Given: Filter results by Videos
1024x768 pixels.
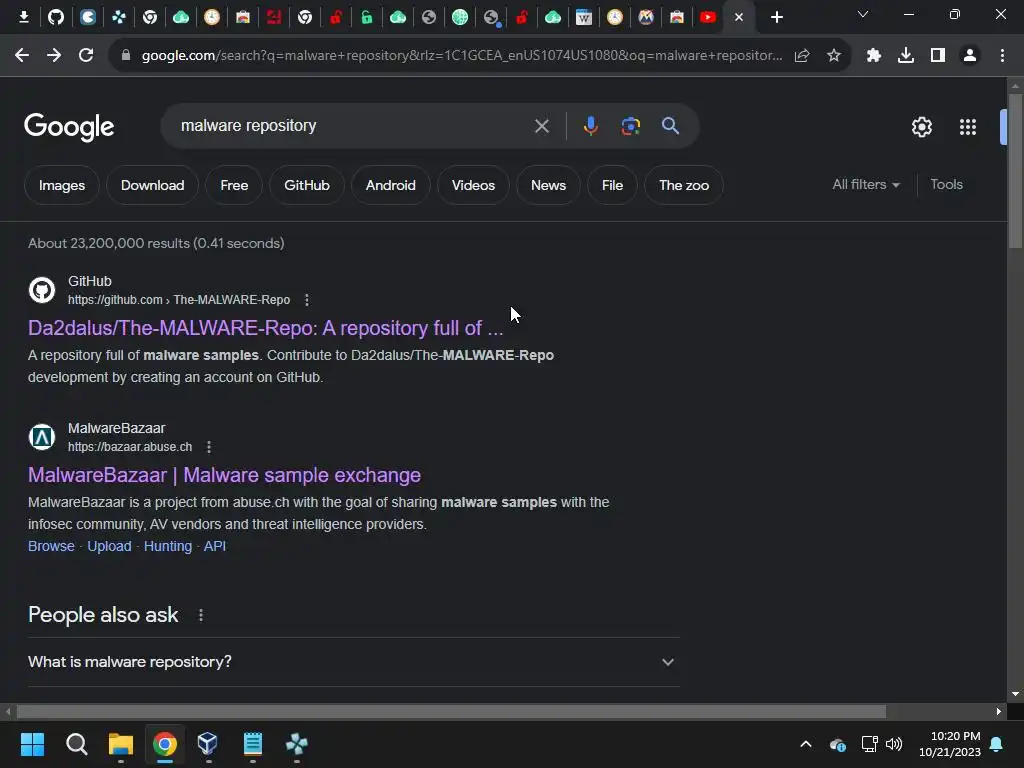Looking at the screenshot, I should pyautogui.click(x=473, y=185).
